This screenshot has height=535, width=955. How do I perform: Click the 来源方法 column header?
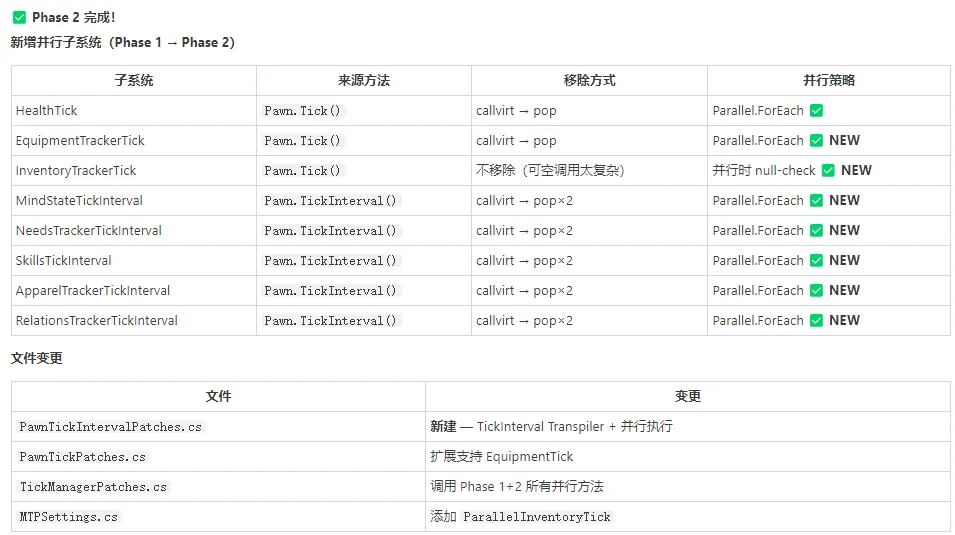(x=364, y=81)
